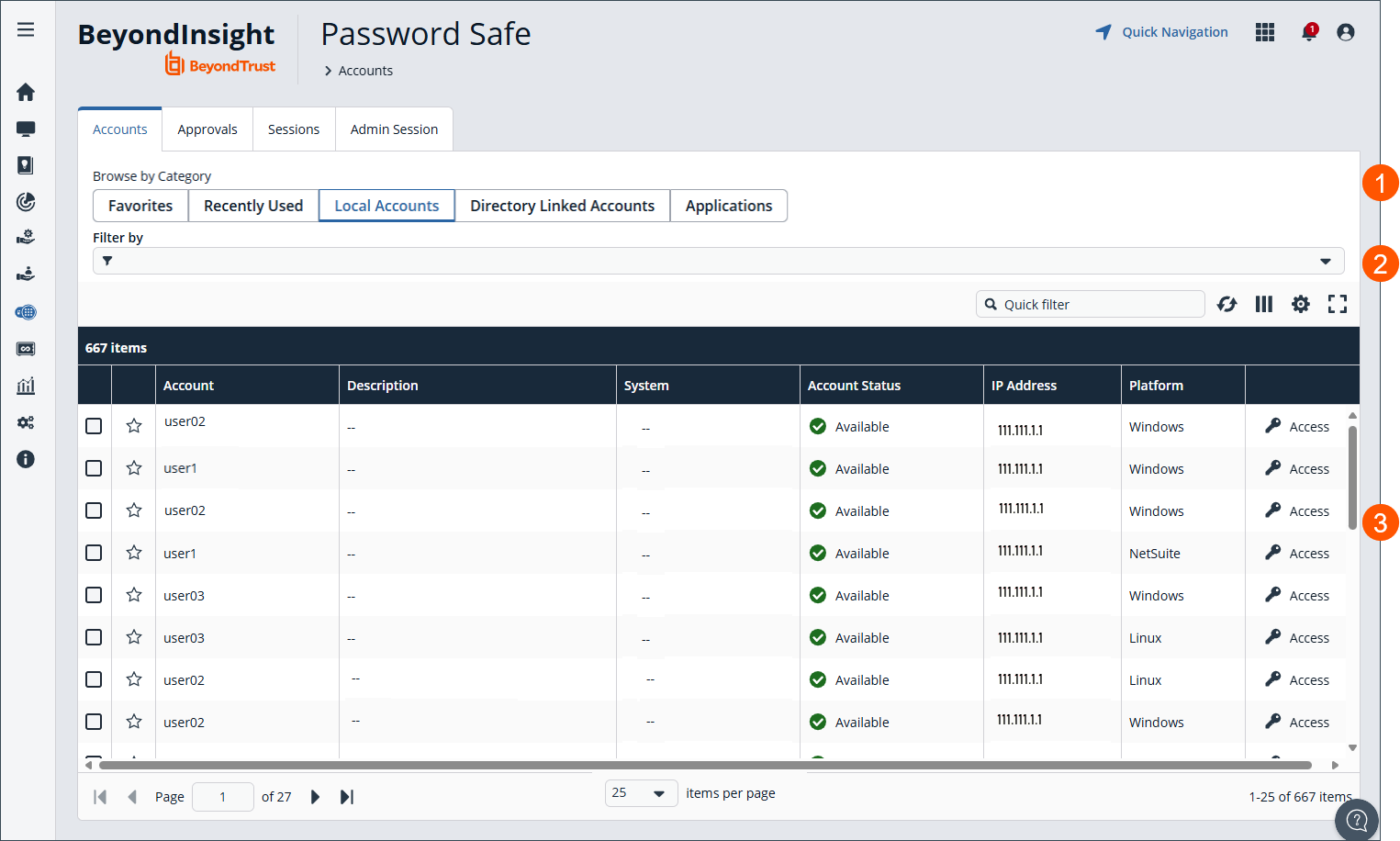This screenshot has width=1400, height=841.
Task: Select checkbox for user03 Linux row
Action: pyautogui.click(x=94, y=637)
